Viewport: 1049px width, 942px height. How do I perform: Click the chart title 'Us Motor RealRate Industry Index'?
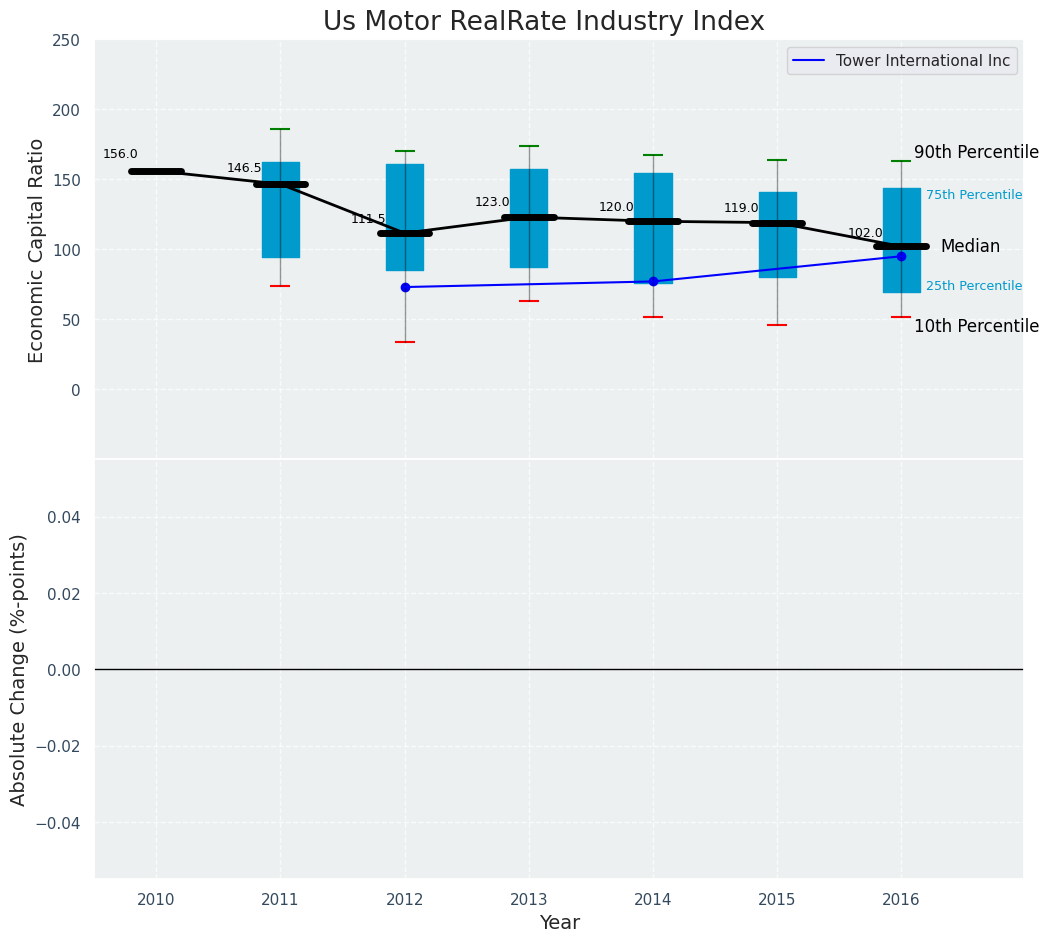tap(543, 22)
